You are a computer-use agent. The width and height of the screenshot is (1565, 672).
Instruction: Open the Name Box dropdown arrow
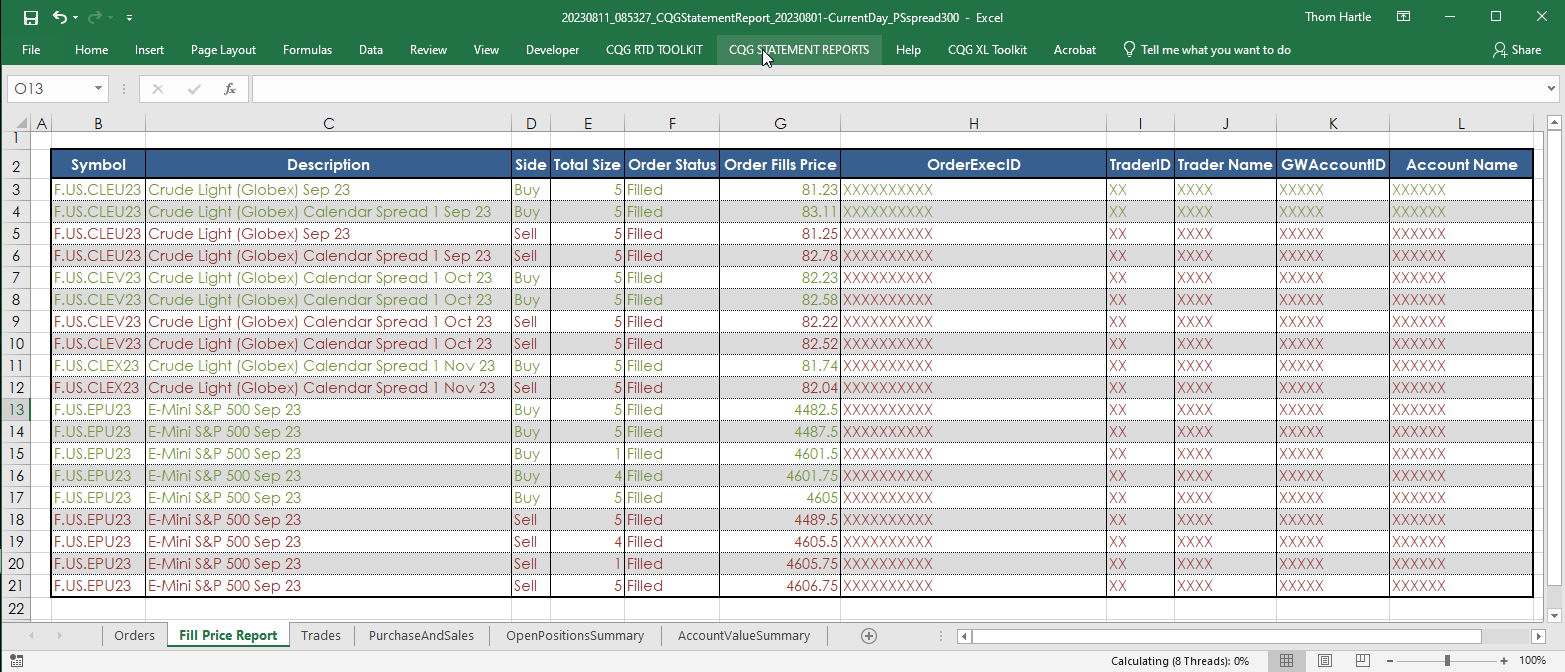98,89
